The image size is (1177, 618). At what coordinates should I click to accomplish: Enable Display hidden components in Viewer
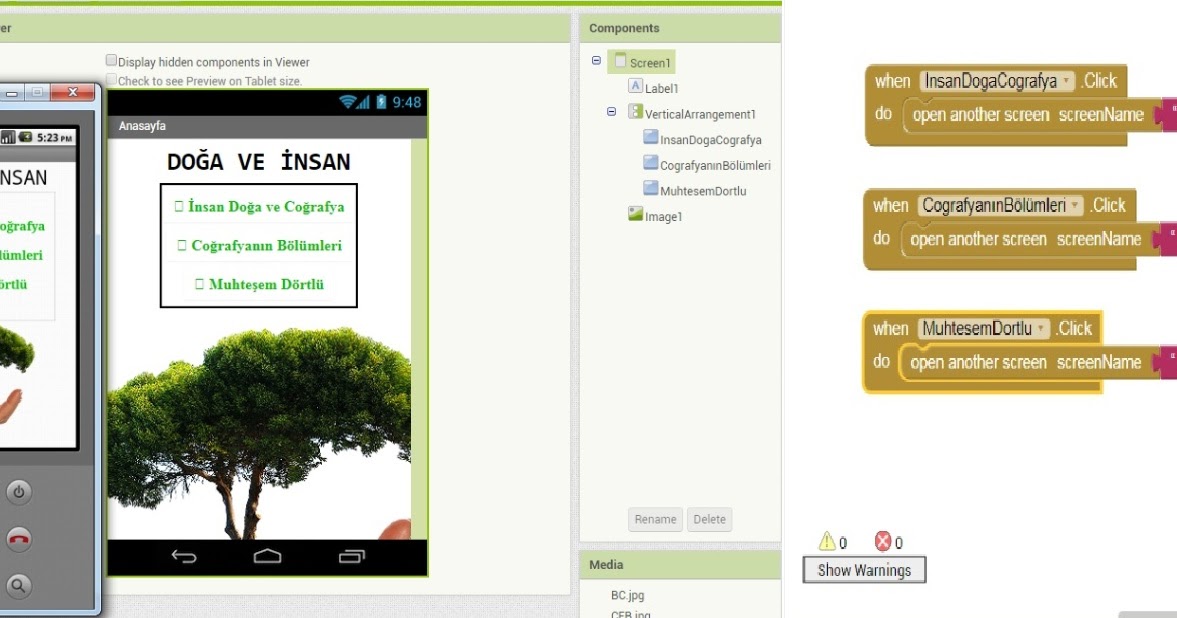111,60
